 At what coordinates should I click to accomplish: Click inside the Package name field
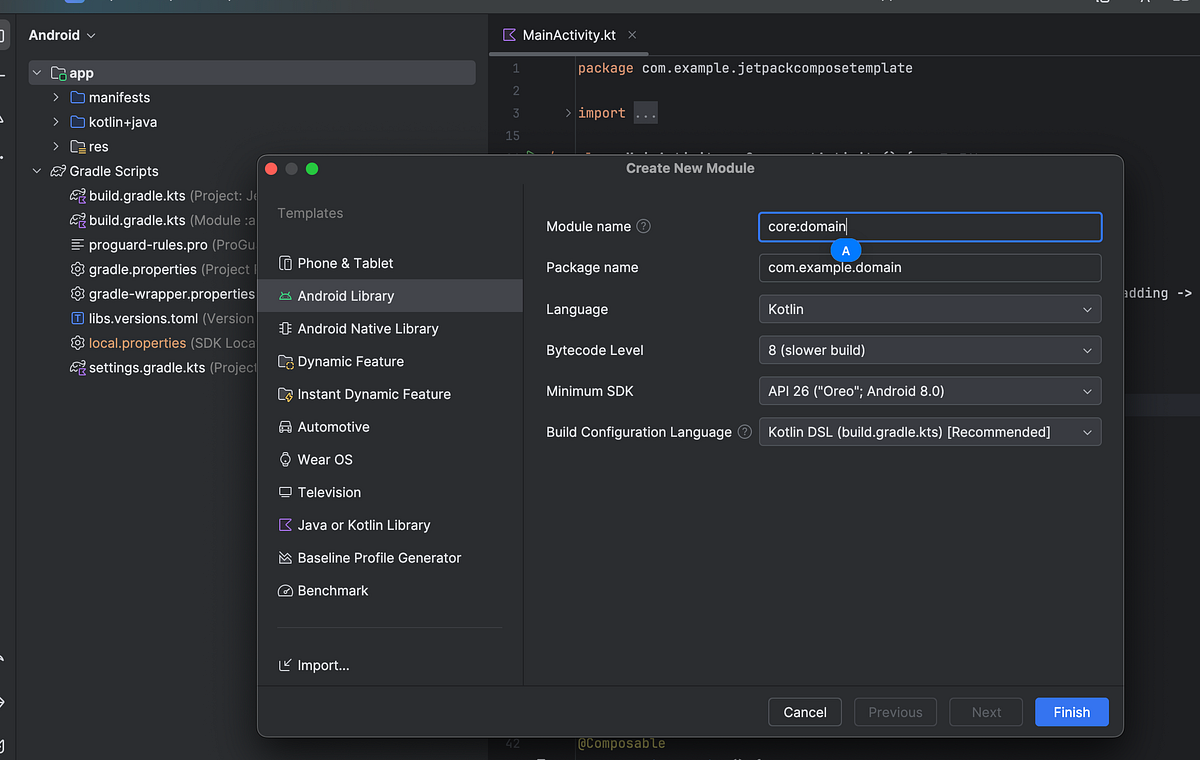pyautogui.click(x=930, y=267)
